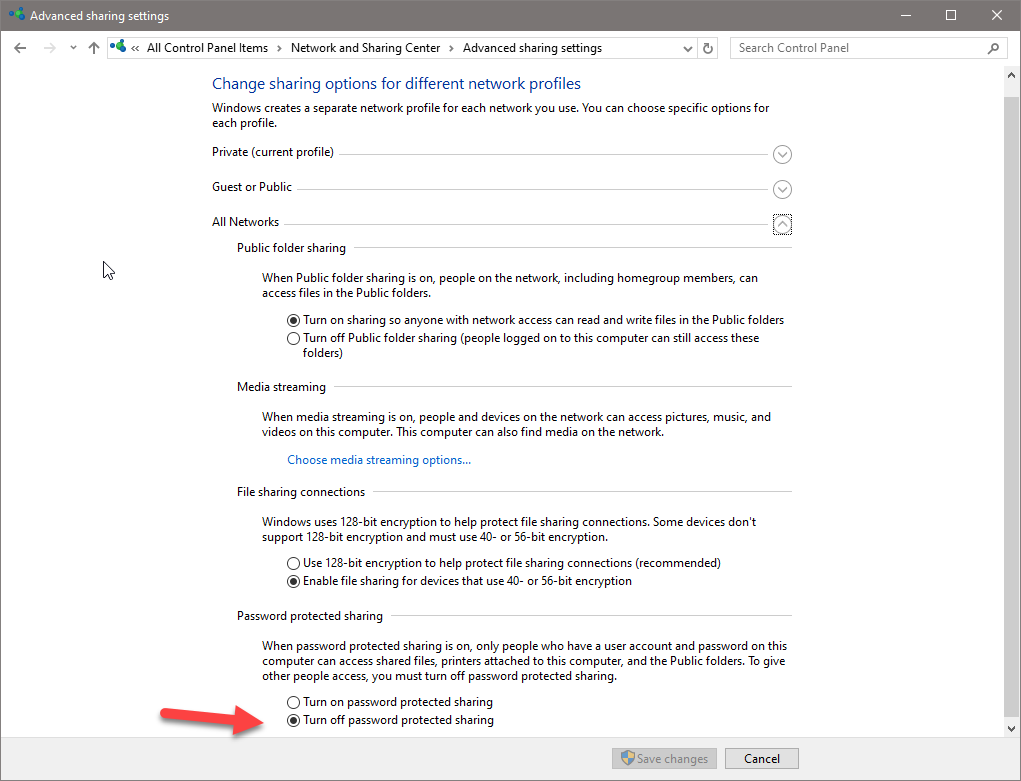Click the Up one level arrow

click(x=93, y=48)
